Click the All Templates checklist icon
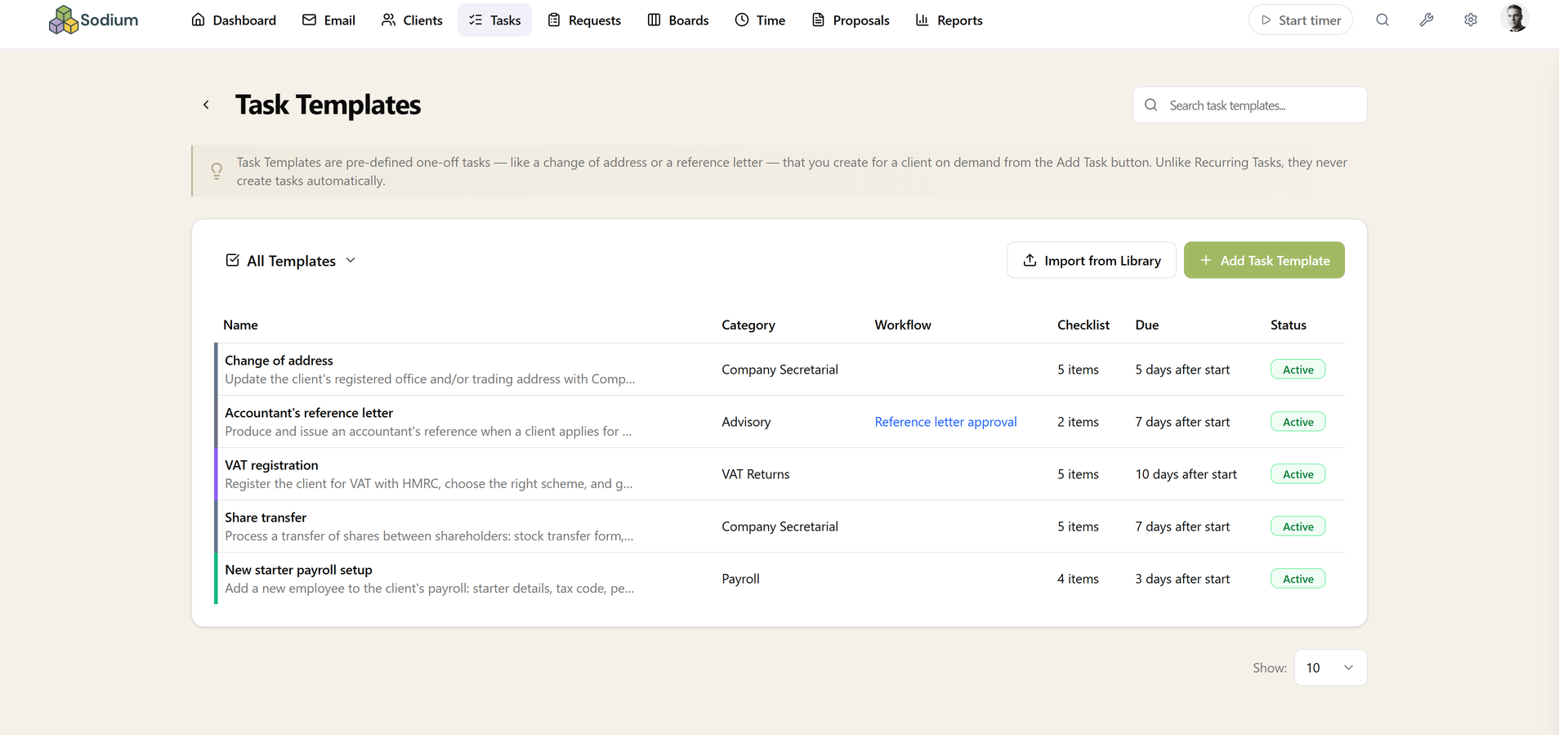 [x=233, y=260]
